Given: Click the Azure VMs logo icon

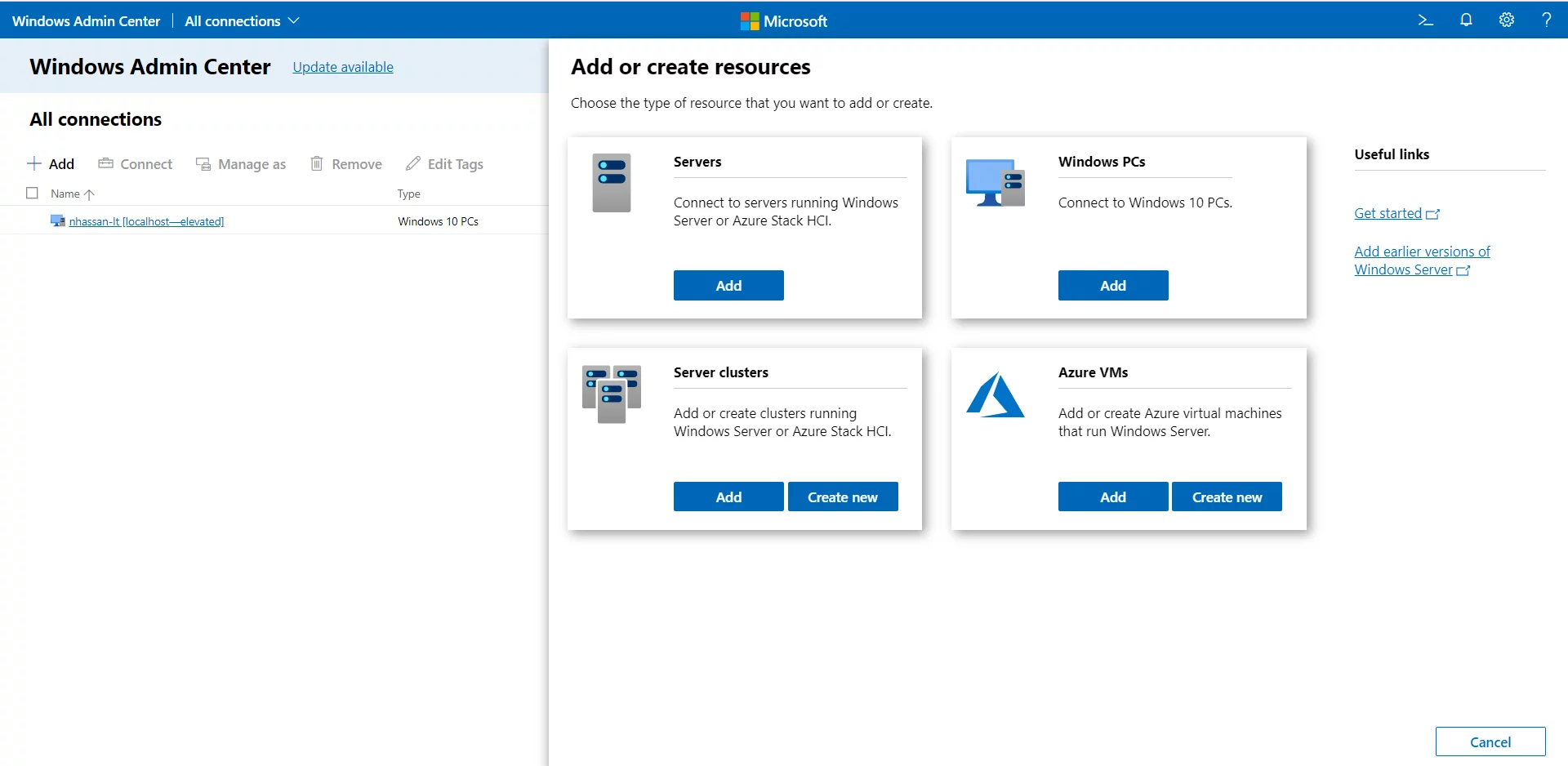Looking at the screenshot, I should (996, 394).
